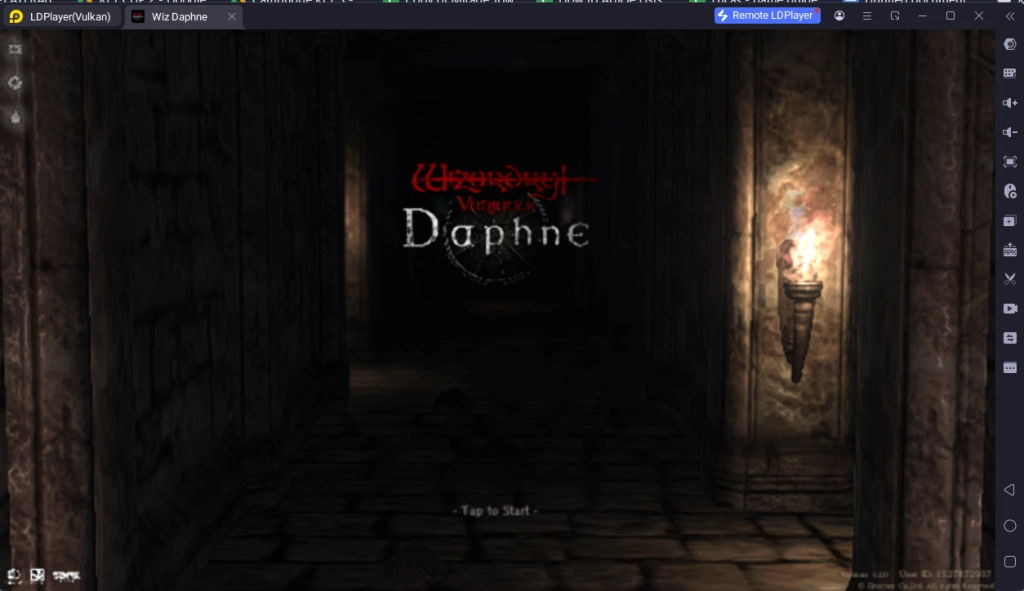Toggle fullscreen mode icon
Viewport: 1024px width, 591px height.
(x=1010, y=162)
